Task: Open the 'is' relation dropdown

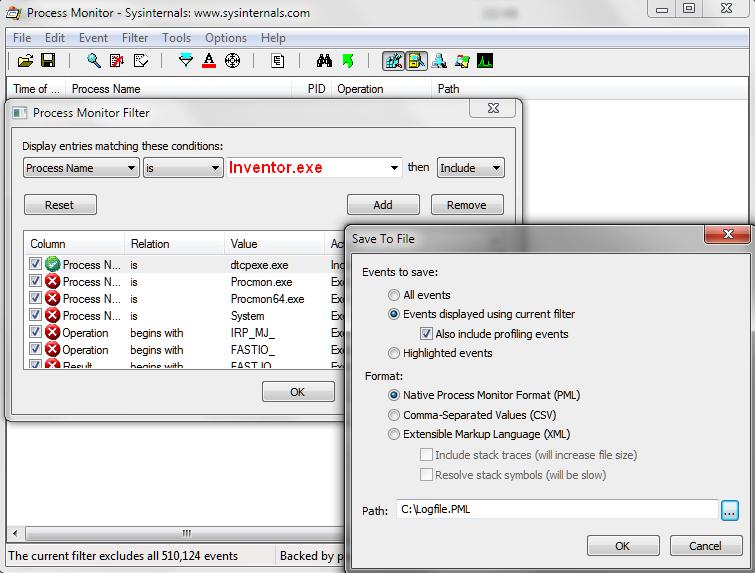Action: click(x=183, y=168)
